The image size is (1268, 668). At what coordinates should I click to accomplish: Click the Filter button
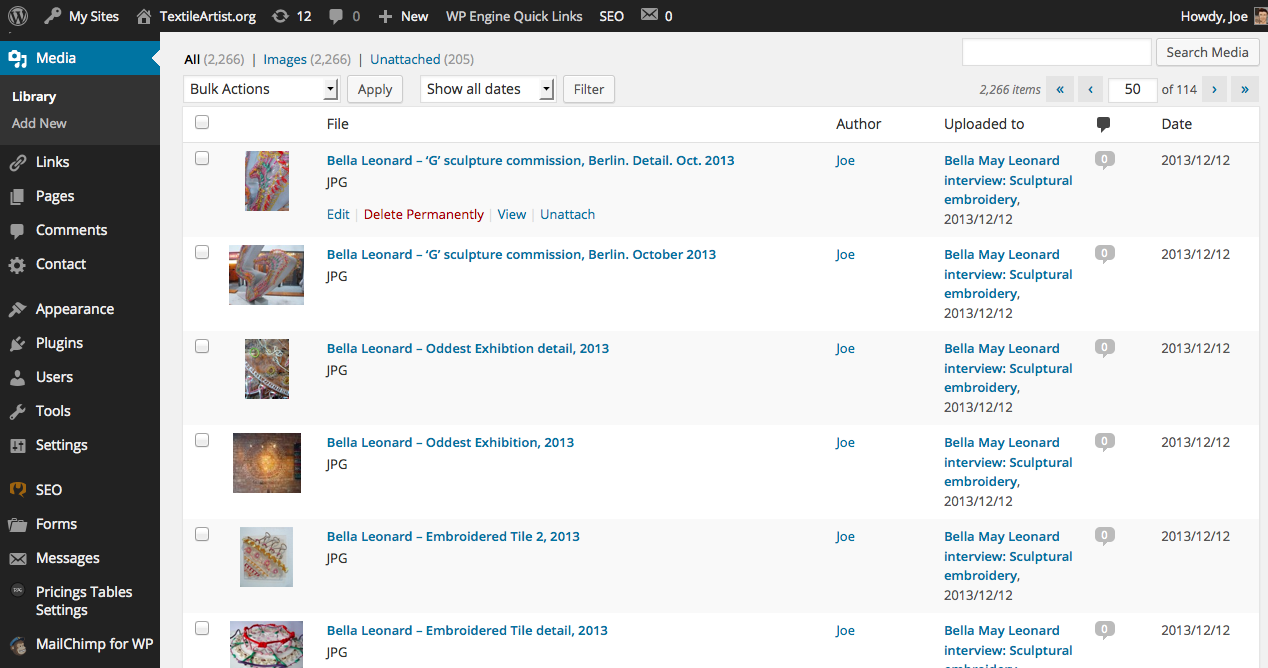click(x=589, y=89)
